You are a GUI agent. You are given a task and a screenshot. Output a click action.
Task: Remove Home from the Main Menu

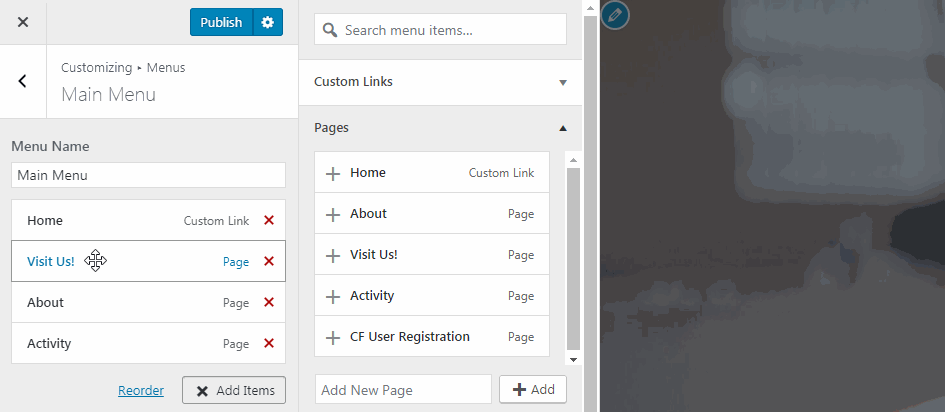pyautogui.click(x=268, y=221)
